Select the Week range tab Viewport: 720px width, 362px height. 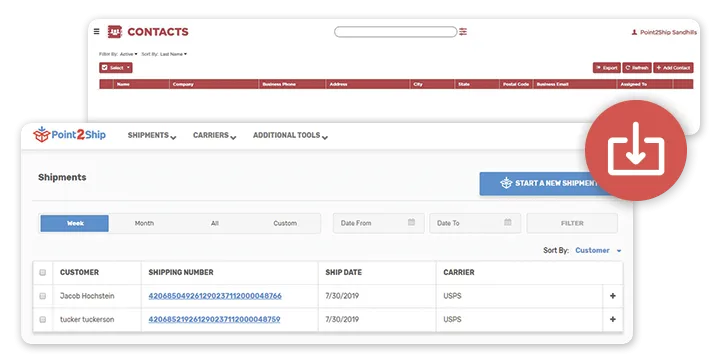pos(75,223)
